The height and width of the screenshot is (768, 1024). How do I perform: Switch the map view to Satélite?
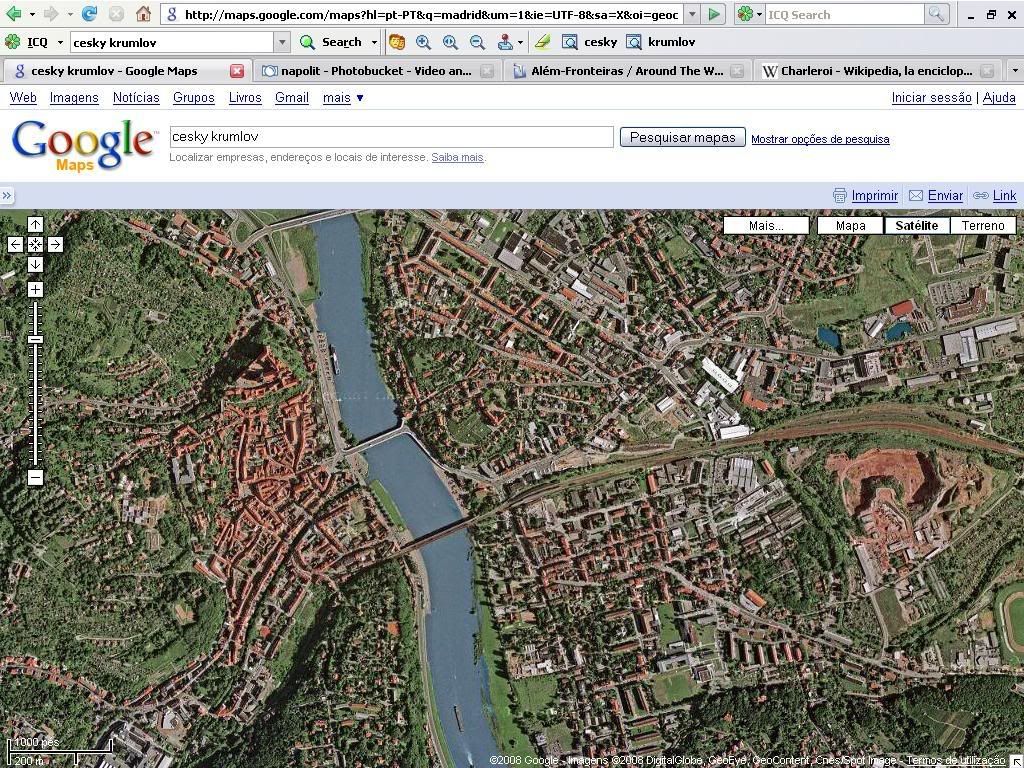coord(916,225)
